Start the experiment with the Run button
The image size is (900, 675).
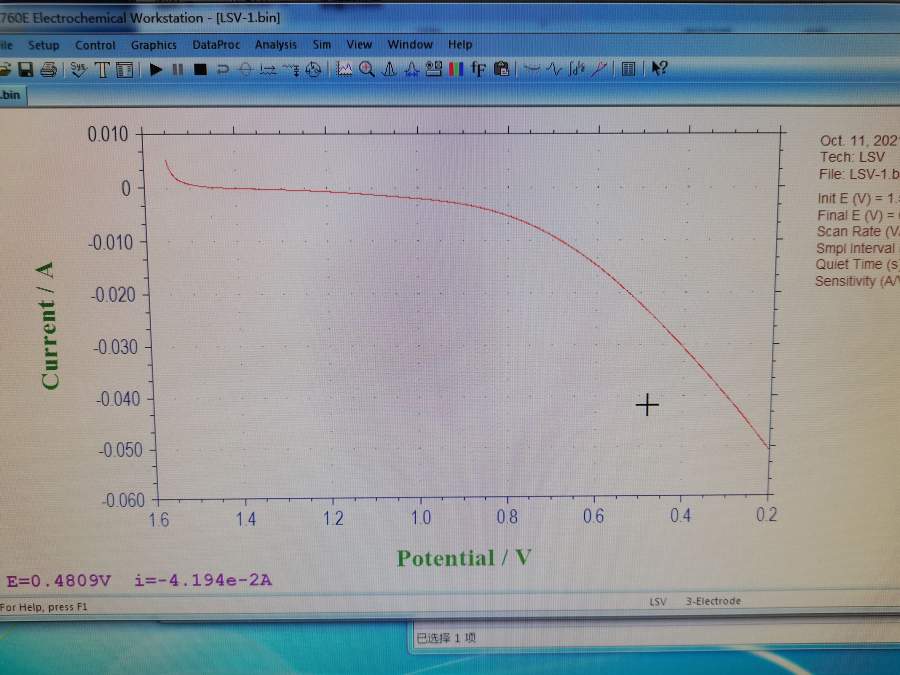(156, 70)
